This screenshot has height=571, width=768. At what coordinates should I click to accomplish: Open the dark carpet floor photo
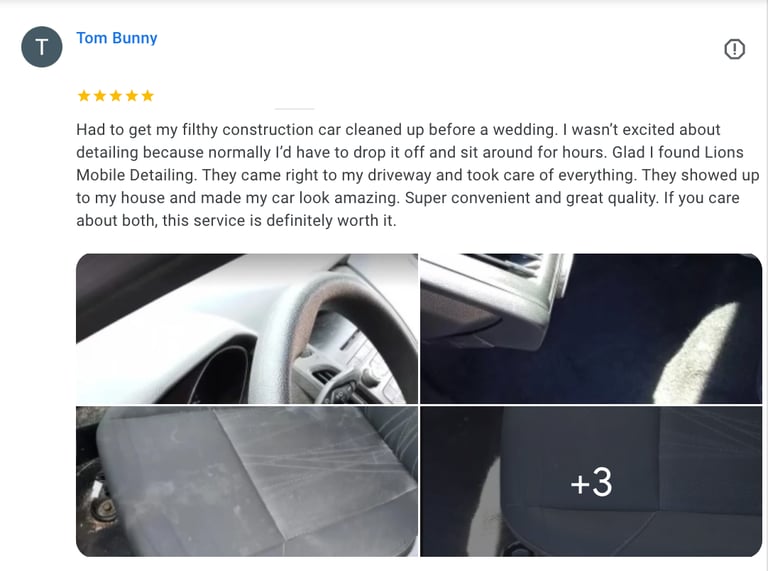pos(591,329)
